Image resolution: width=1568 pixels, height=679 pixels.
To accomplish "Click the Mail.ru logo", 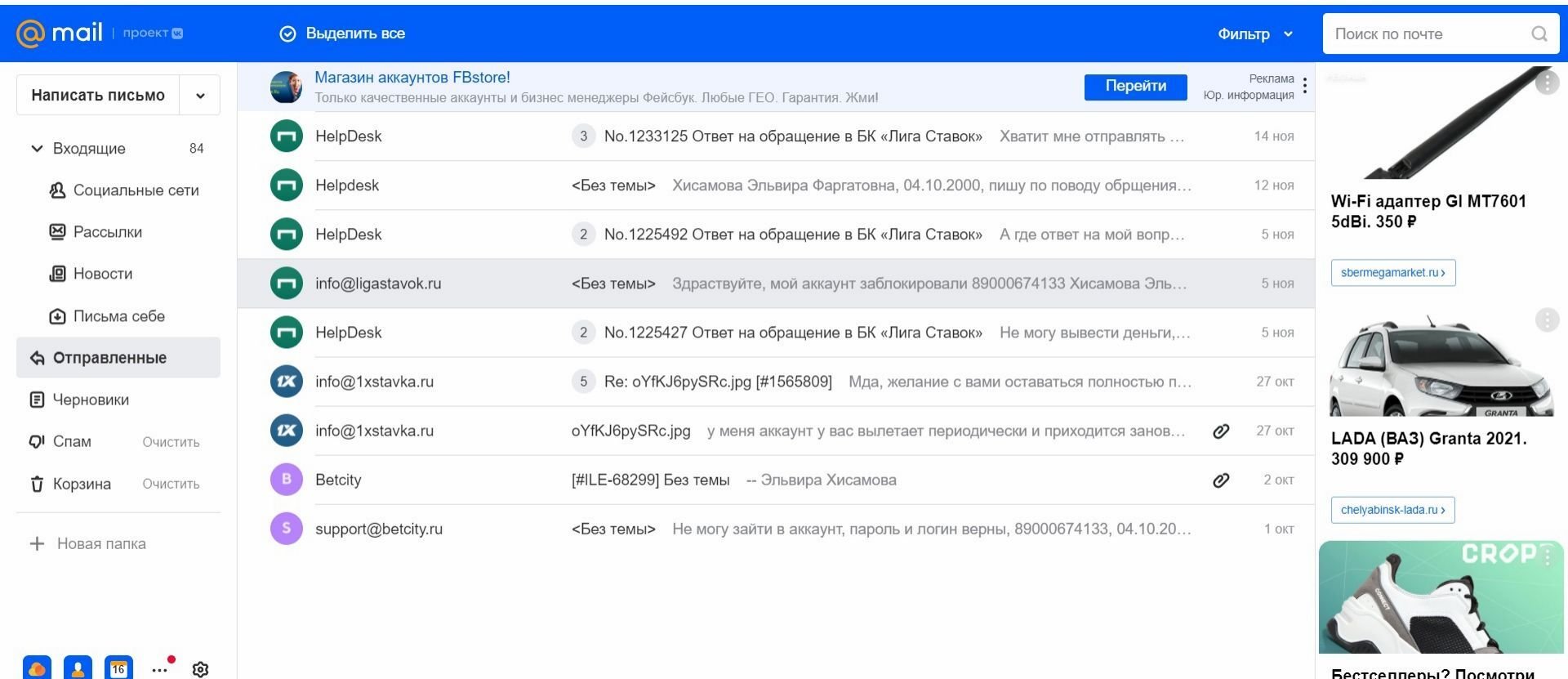I will (x=60, y=33).
